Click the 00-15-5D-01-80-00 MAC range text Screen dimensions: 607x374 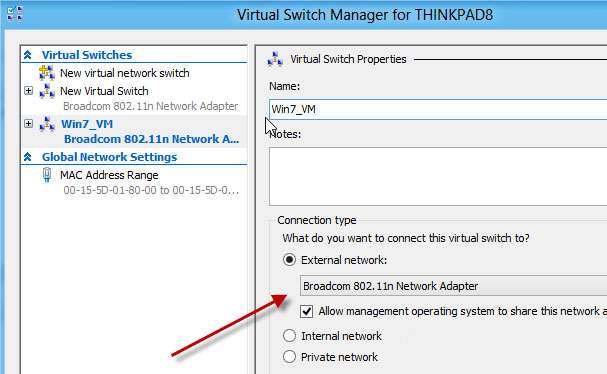tap(151, 190)
